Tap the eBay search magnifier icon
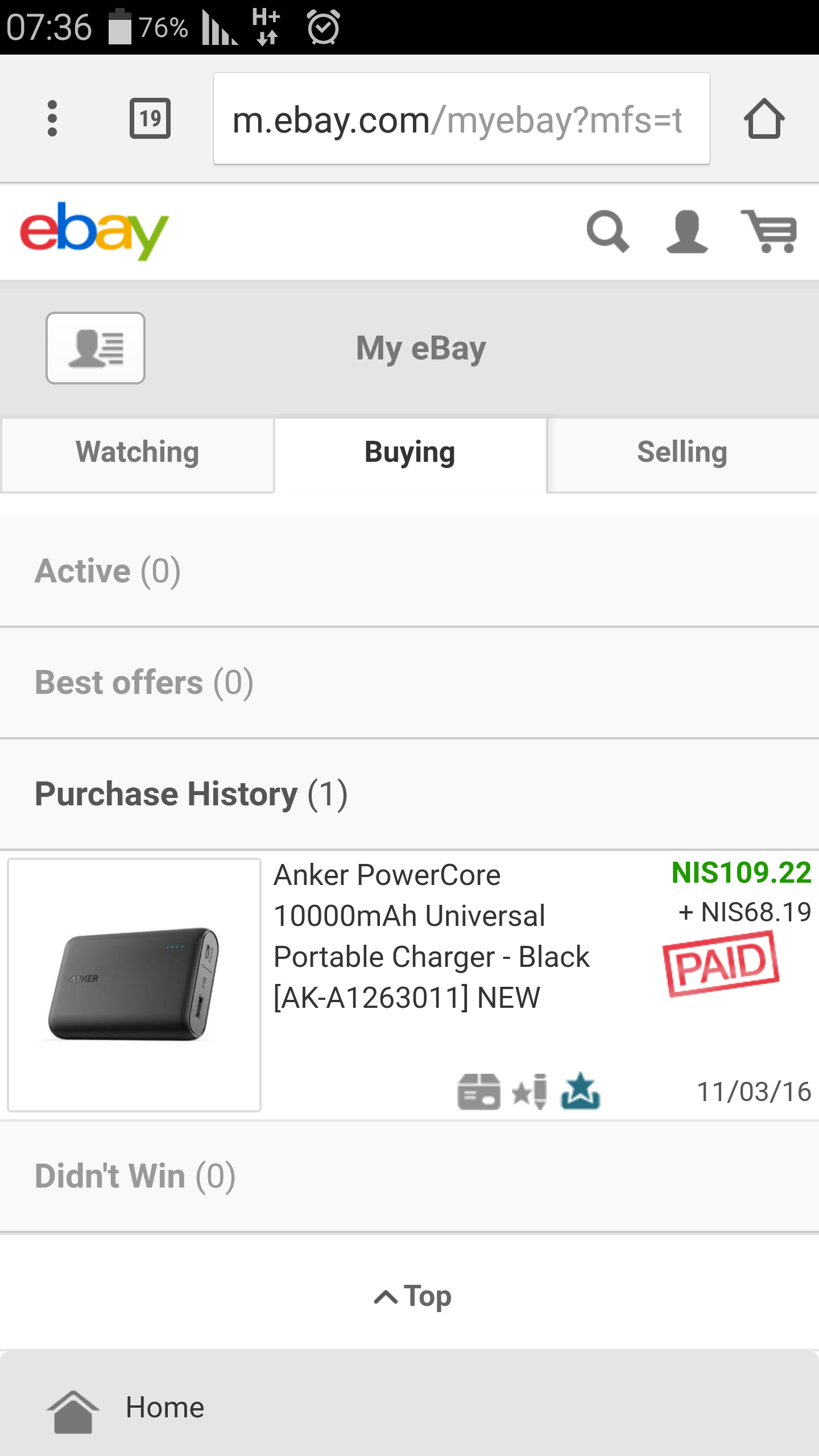 607,231
